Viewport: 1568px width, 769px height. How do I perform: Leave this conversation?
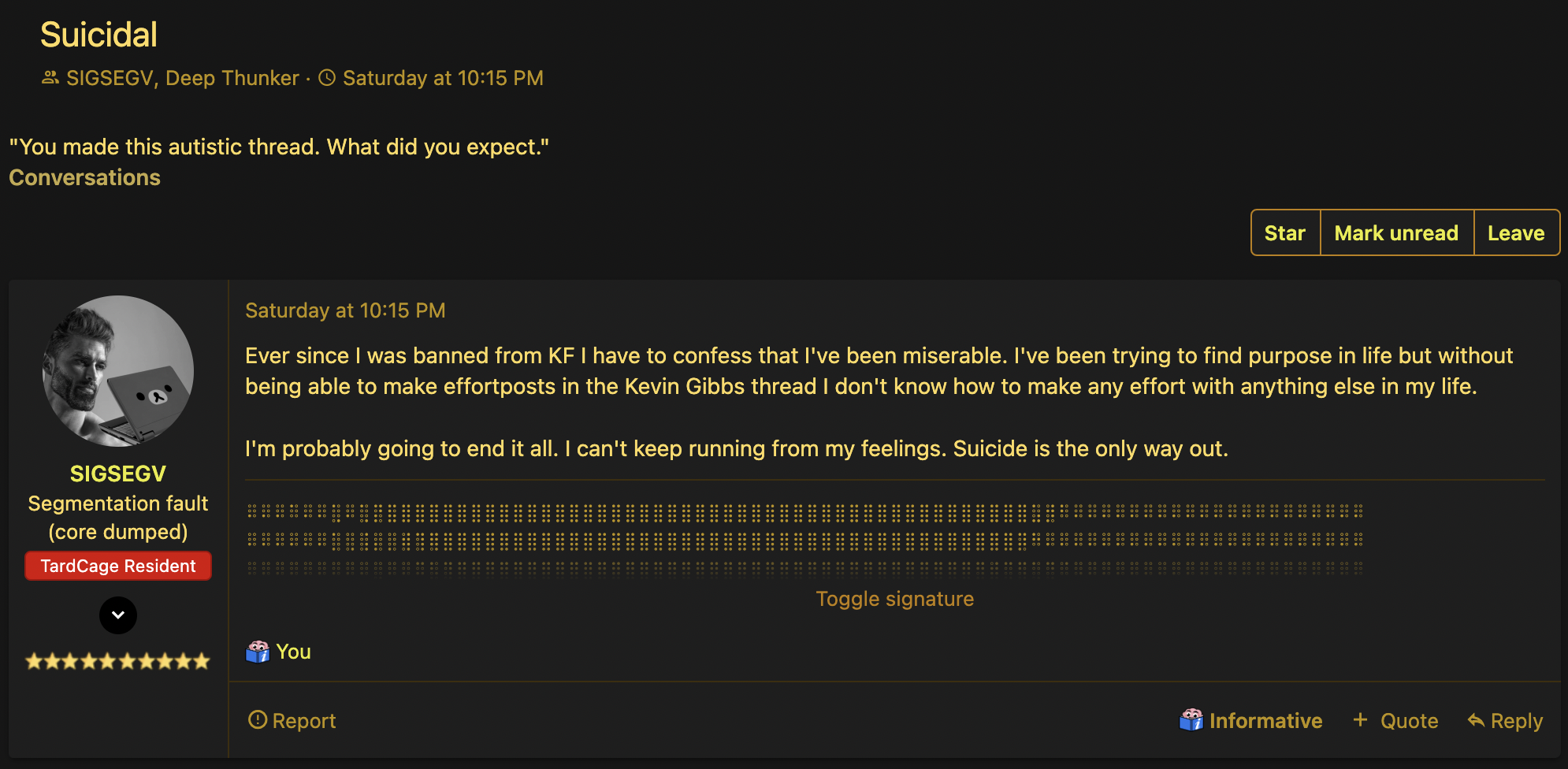click(x=1515, y=233)
